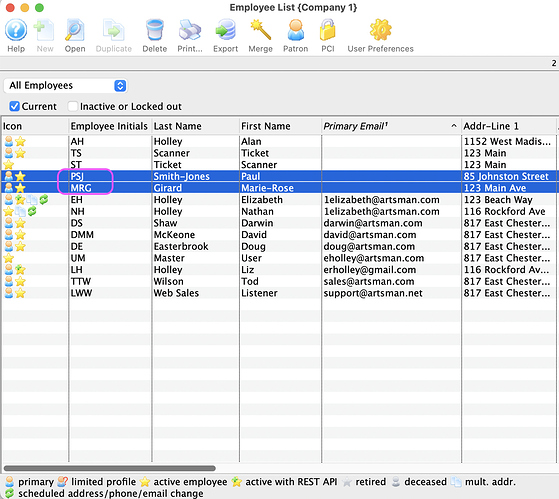Open User Preferences gear icon
The height and width of the screenshot is (499, 559).
pyautogui.click(x=380, y=30)
